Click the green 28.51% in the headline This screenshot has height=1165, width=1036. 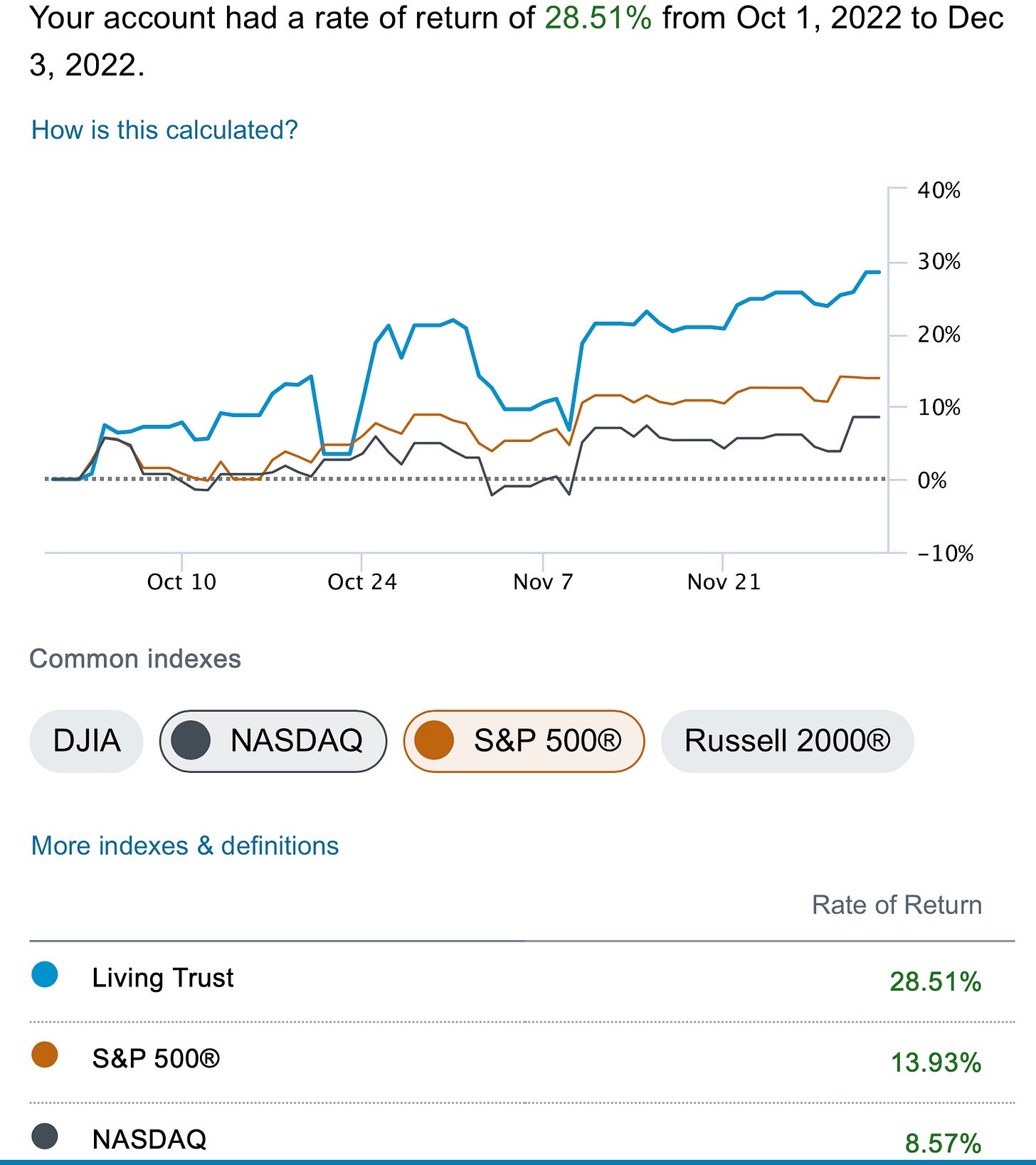tap(598, 19)
